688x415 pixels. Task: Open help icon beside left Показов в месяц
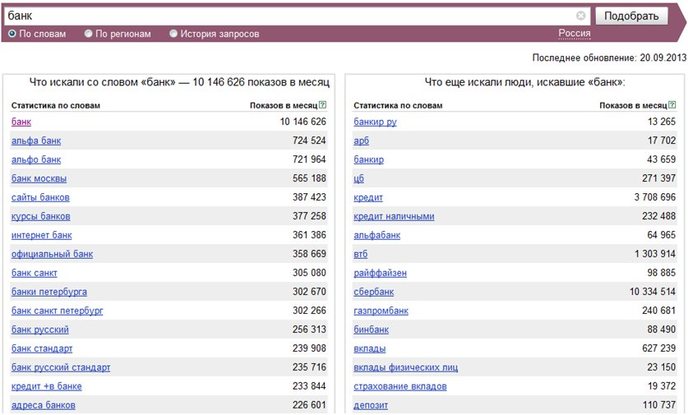(x=323, y=105)
